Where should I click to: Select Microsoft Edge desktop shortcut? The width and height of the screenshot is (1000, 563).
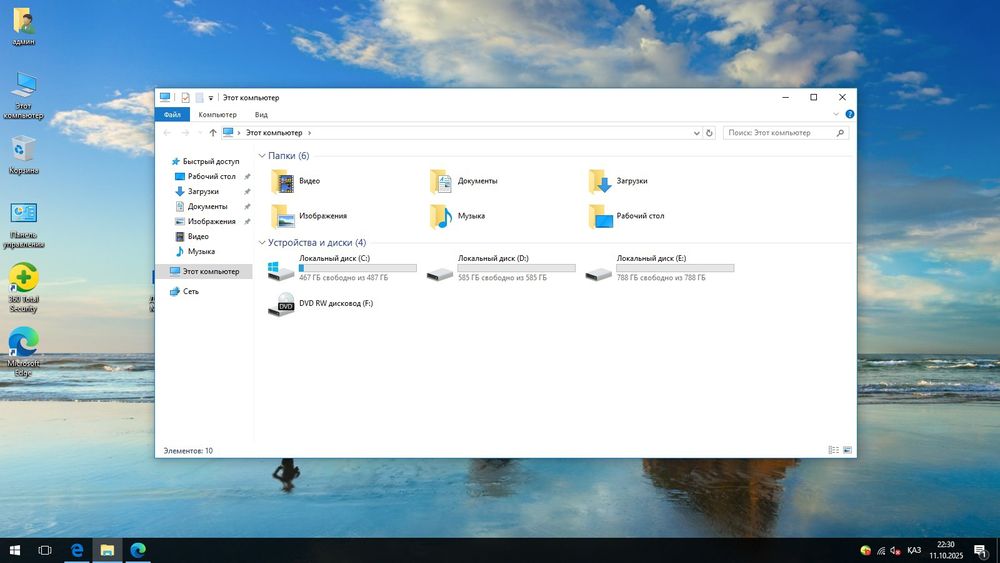pos(24,352)
